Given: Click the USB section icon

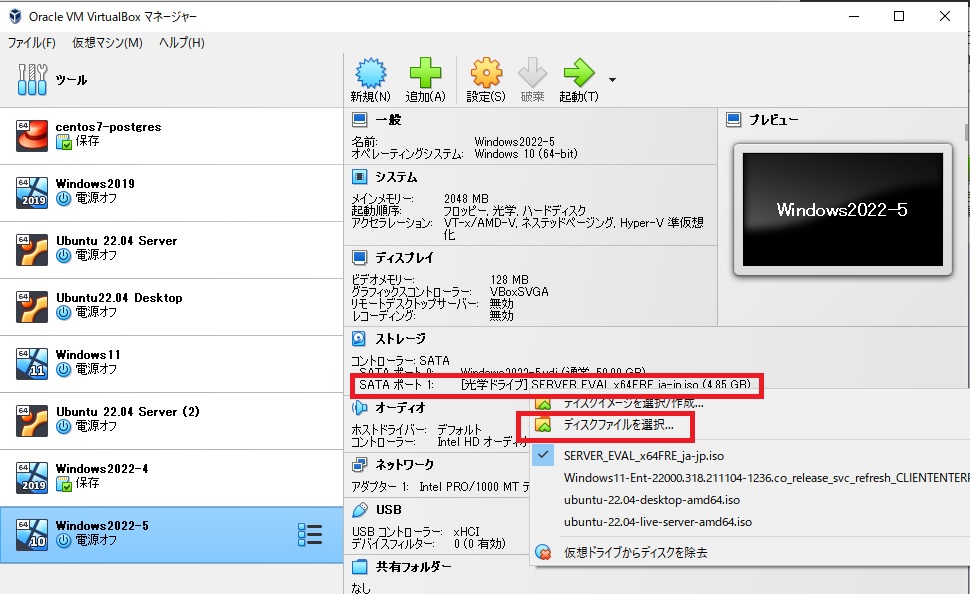Looking at the screenshot, I should pos(359,510).
